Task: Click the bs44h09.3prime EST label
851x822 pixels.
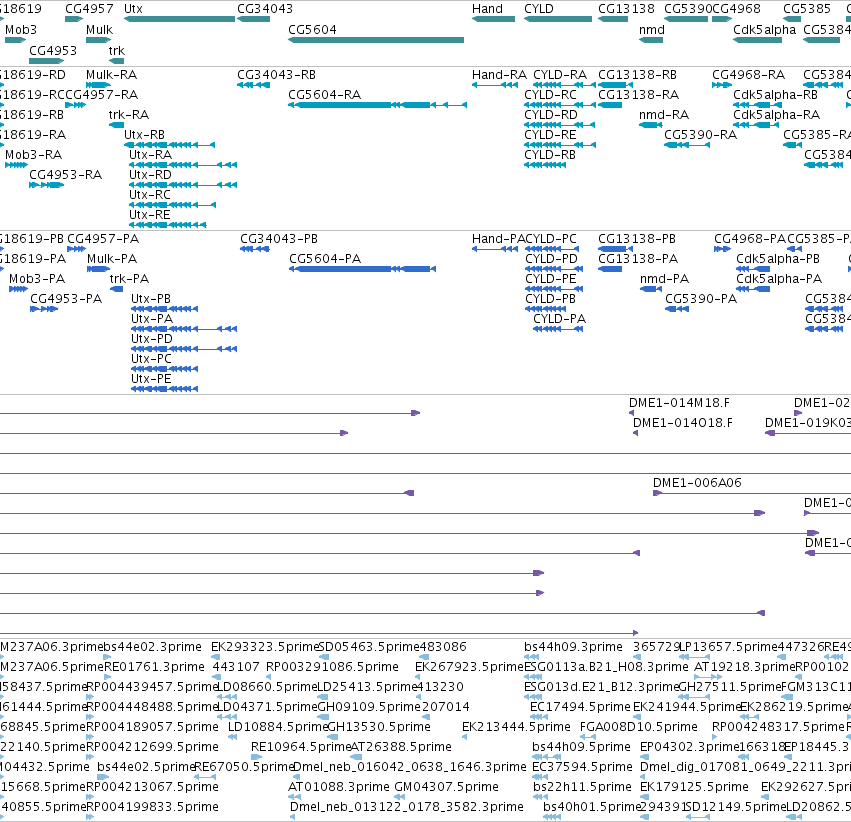Action: (573, 647)
